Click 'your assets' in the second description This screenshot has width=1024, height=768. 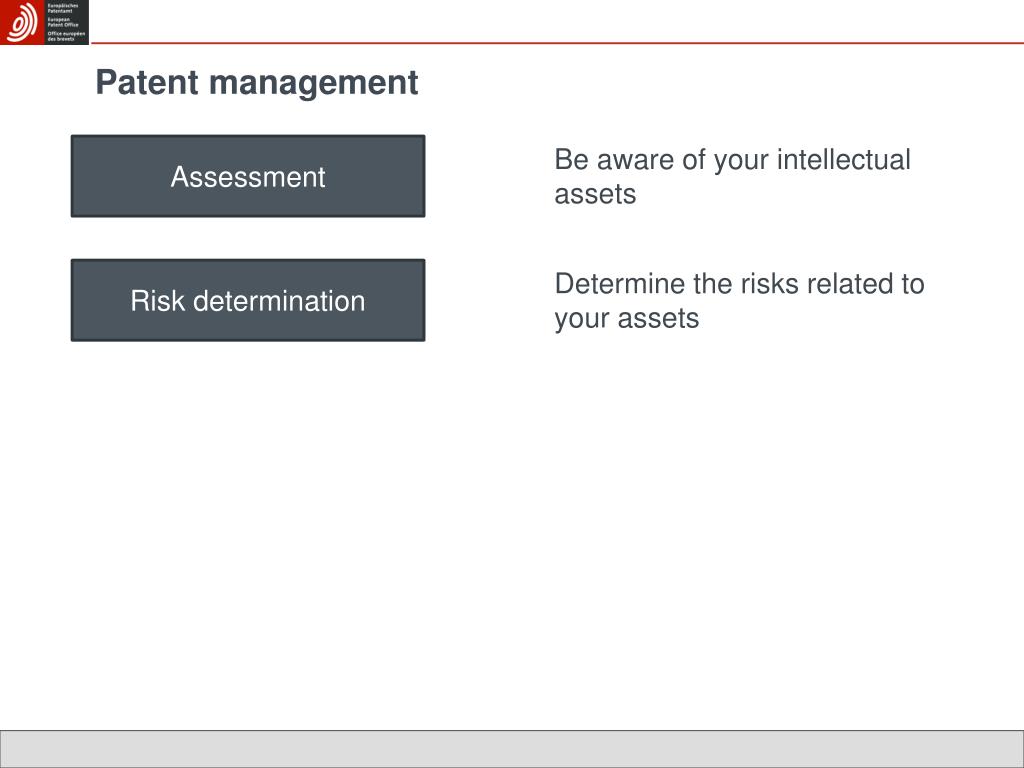(626, 319)
